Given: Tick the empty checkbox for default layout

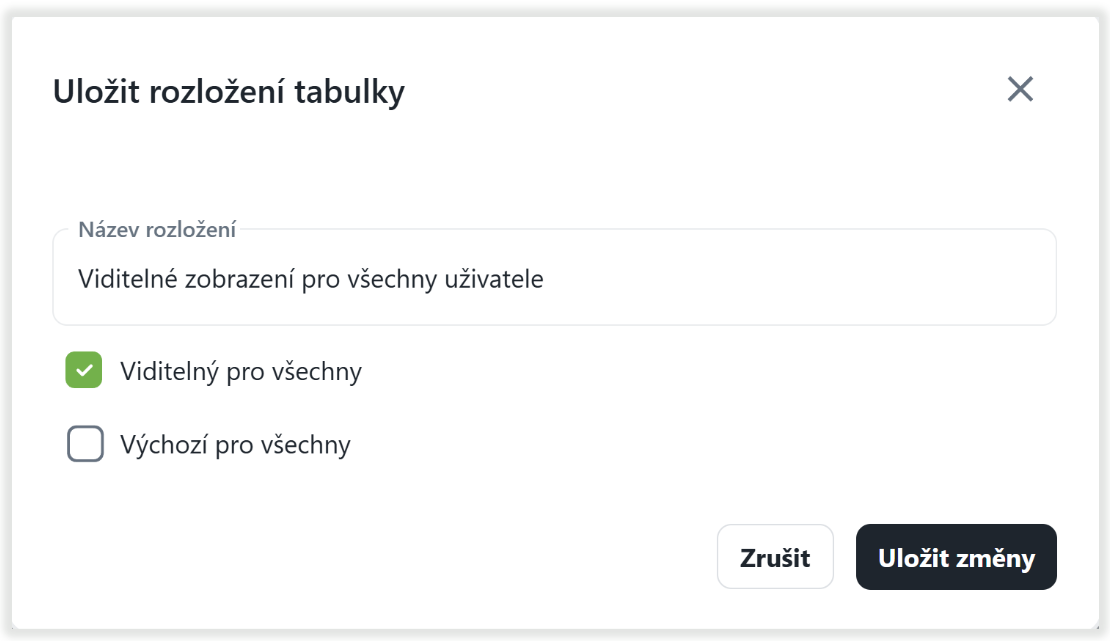Looking at the screenshot, I should (x=85, y=443).
